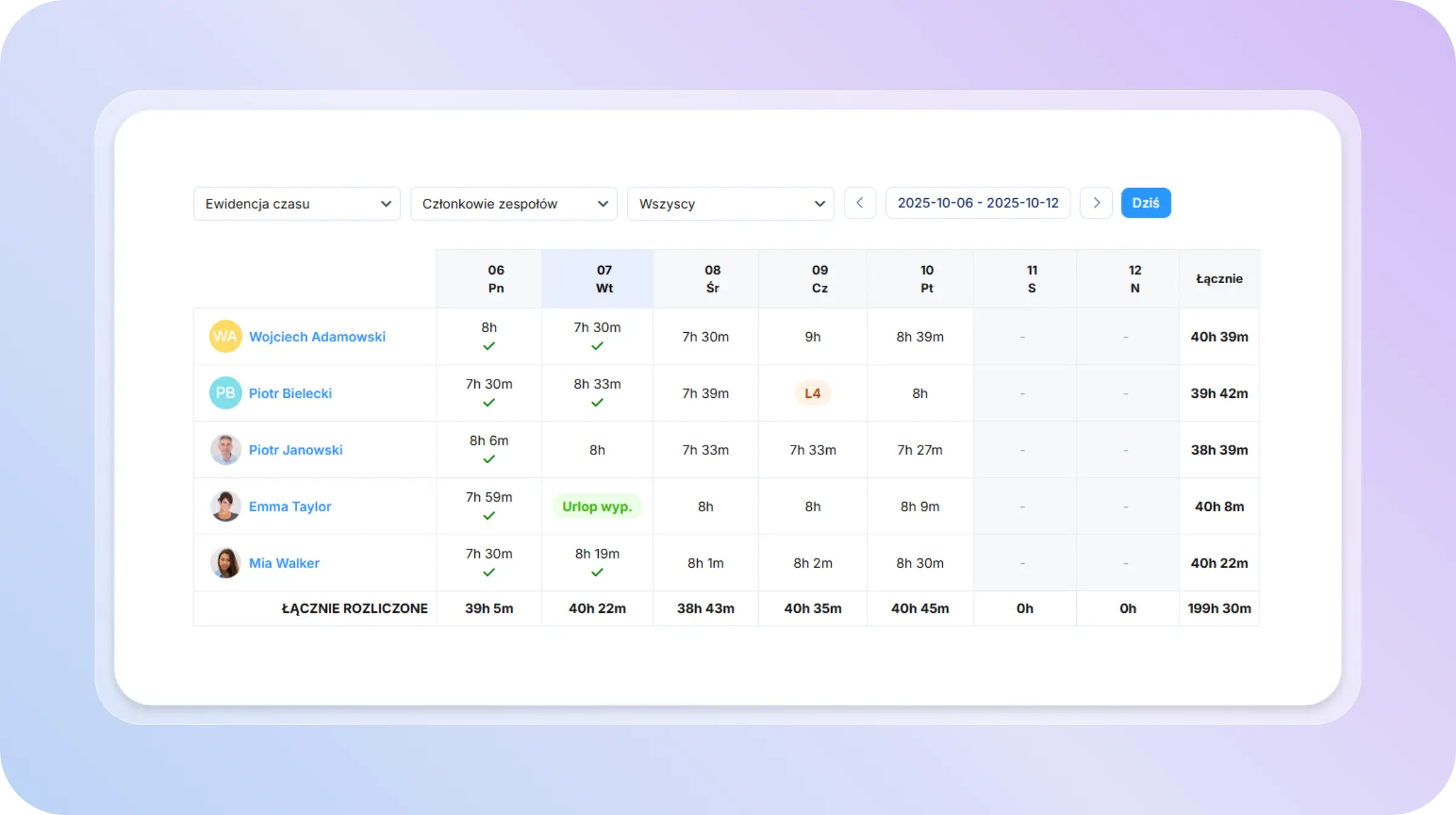Viewport: 1456px width, 815px height.
Task: Open Emma Taylor's name link
Action: point(290,506)
